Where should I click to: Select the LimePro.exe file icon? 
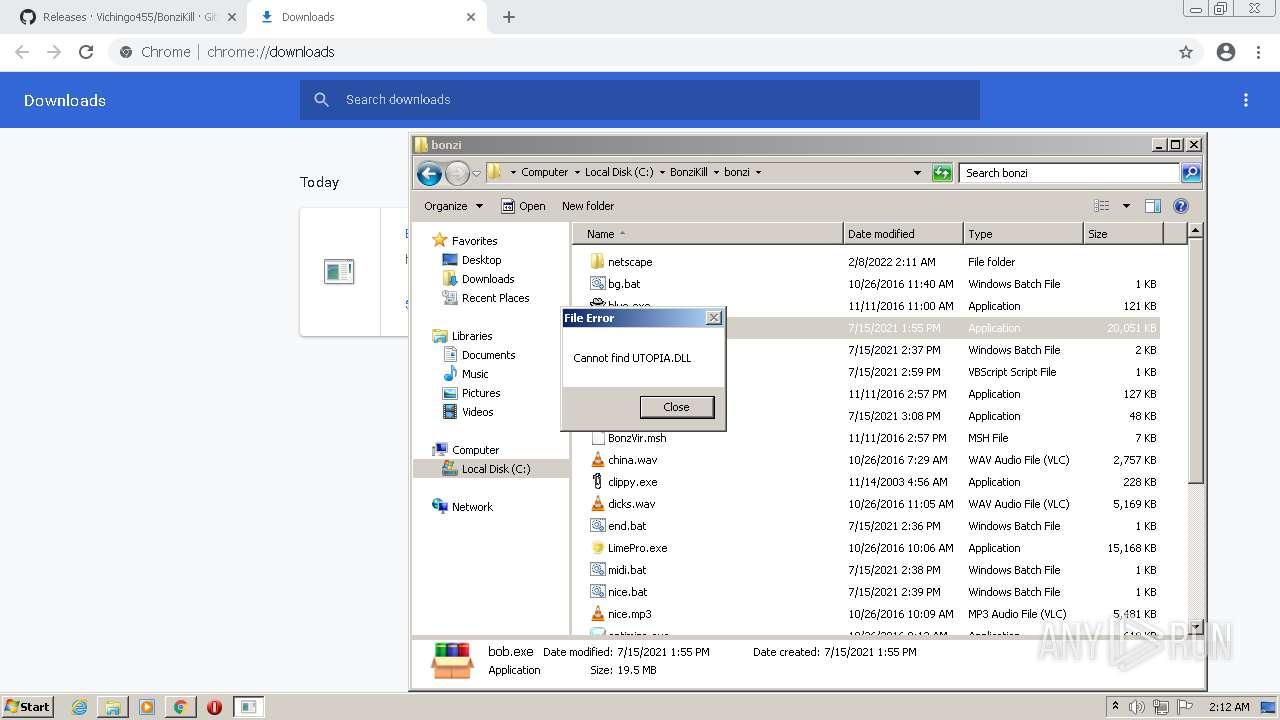click(x=597, y=548)
